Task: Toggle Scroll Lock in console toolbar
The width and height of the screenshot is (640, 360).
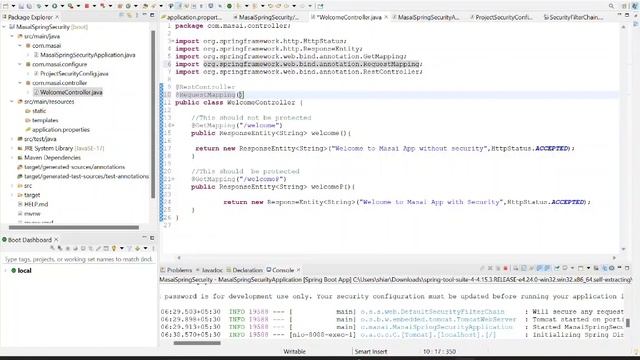Action: 523,268
